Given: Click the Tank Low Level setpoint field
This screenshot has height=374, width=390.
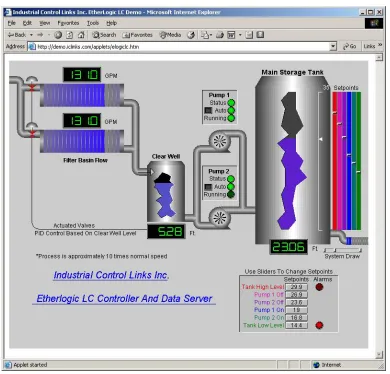Looking at the screenshot, I should [x=296, y=325].
